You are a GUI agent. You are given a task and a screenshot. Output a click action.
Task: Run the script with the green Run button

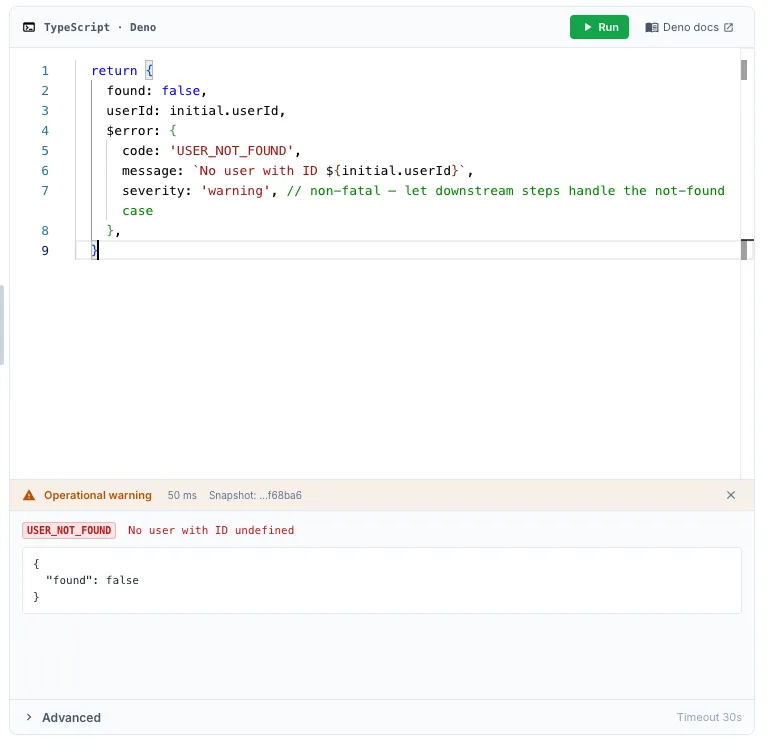click(x=599, y=27)
